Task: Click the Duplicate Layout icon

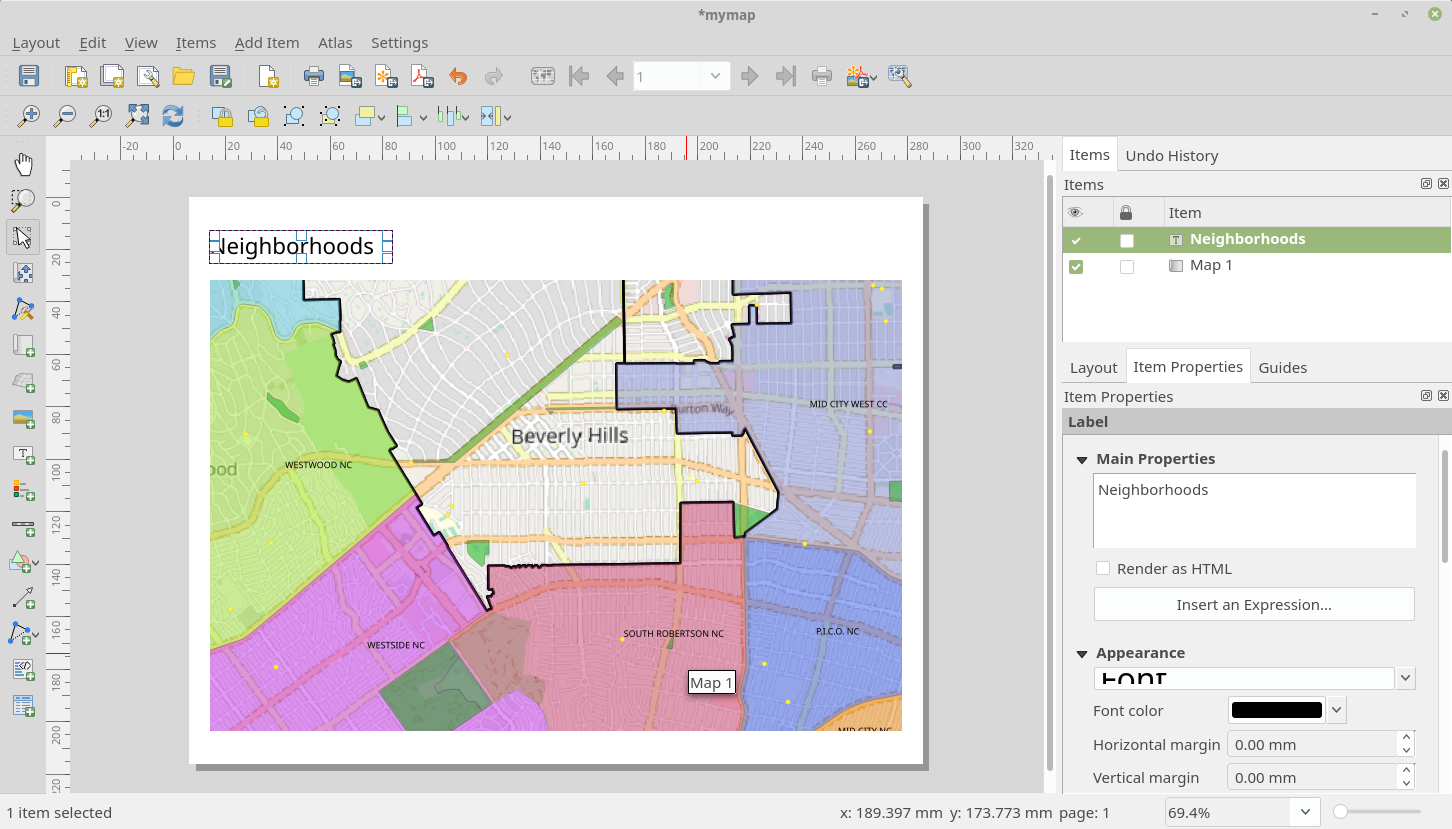Action: 112,76
